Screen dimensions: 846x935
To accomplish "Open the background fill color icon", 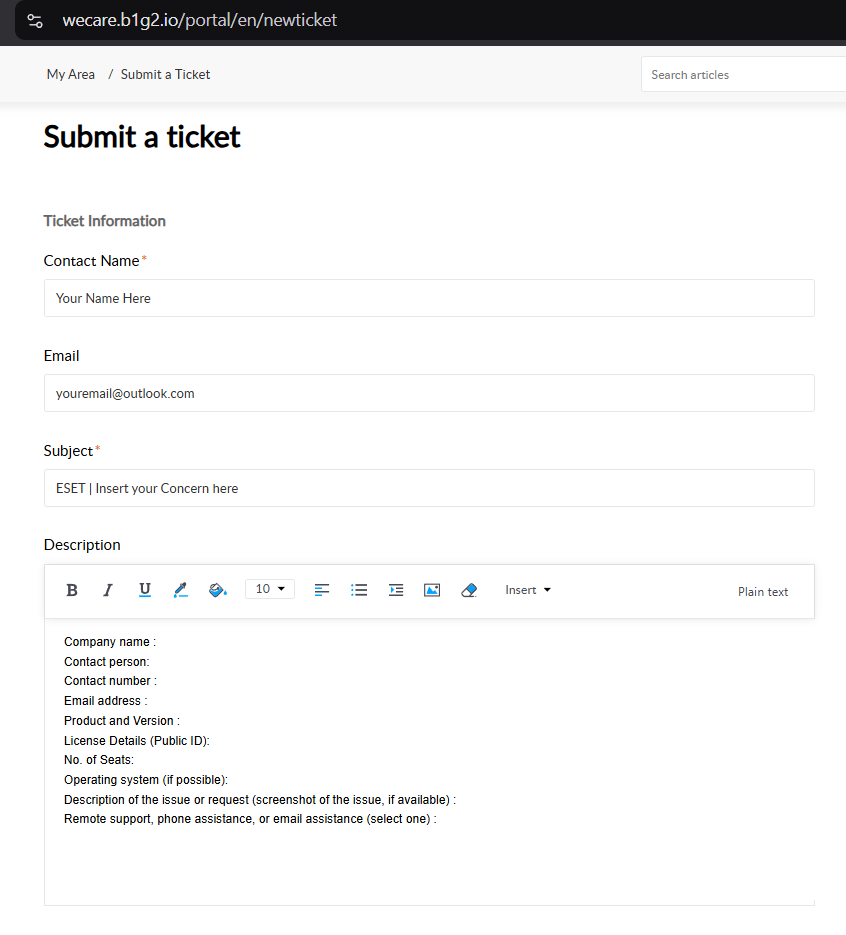I will click(218, 590).
